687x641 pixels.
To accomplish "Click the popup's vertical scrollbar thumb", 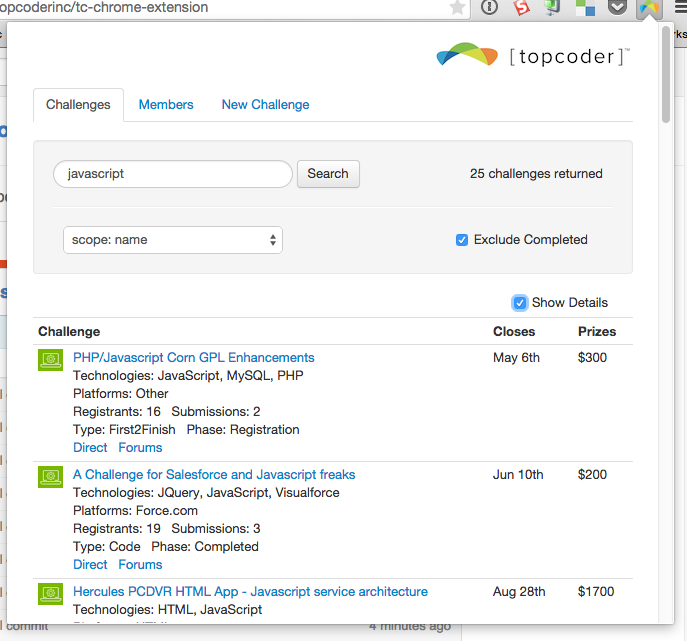I will pos(666,74).
